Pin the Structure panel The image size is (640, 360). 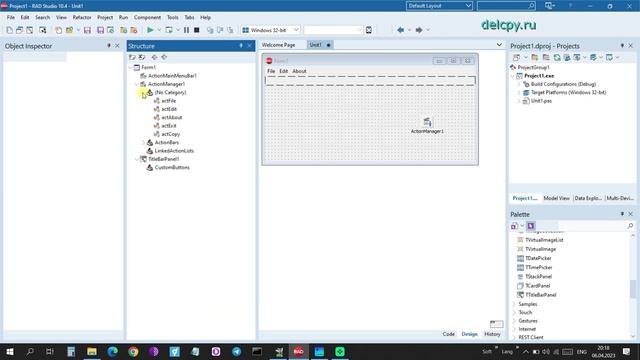tap(241, 46)
